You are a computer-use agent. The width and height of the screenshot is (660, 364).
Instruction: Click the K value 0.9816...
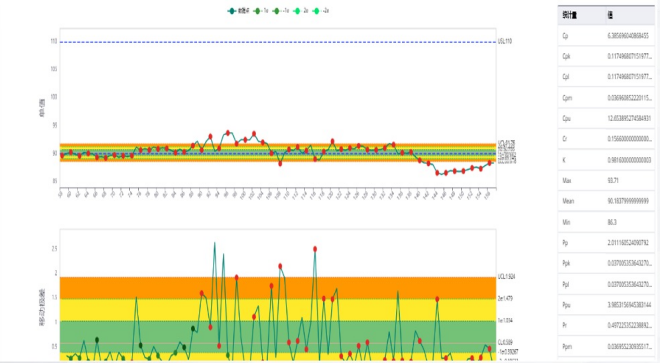coord(629,160)
